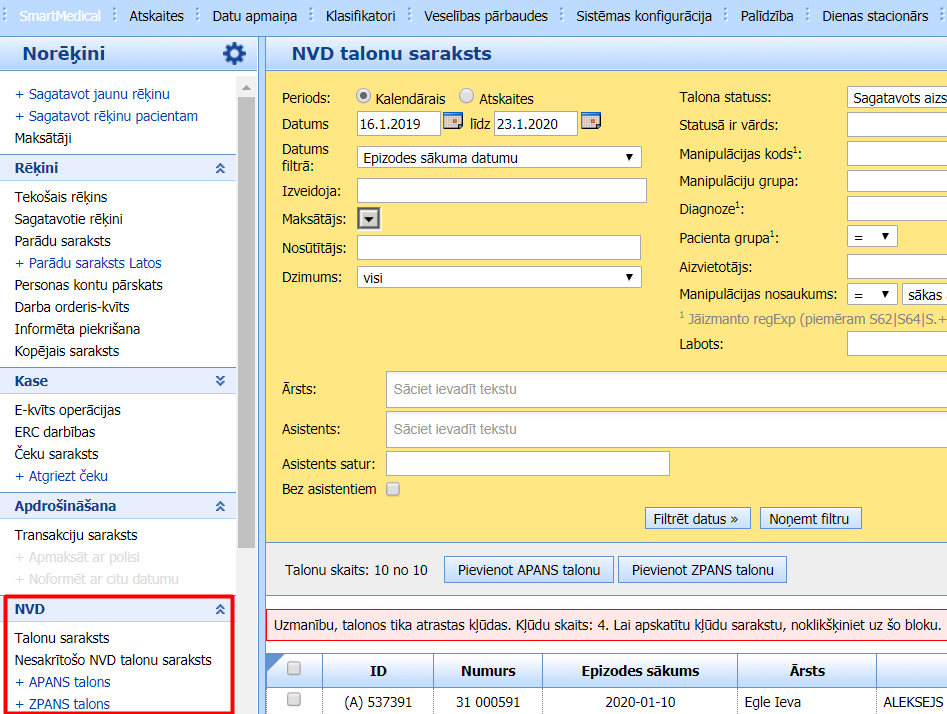
Task: Open calendar picker for start date
Action: [x=453, y=123]
